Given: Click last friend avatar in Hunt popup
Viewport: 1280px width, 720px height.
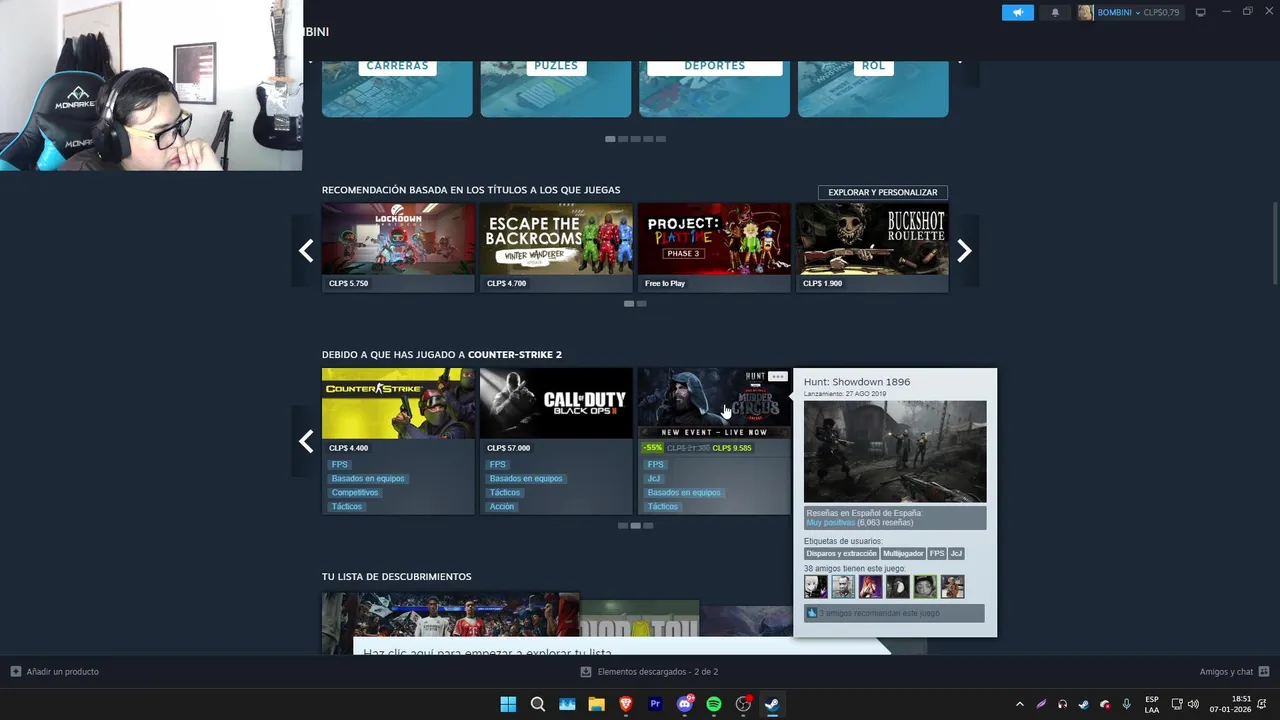Looking at the screenshot, I should [952, 586].
